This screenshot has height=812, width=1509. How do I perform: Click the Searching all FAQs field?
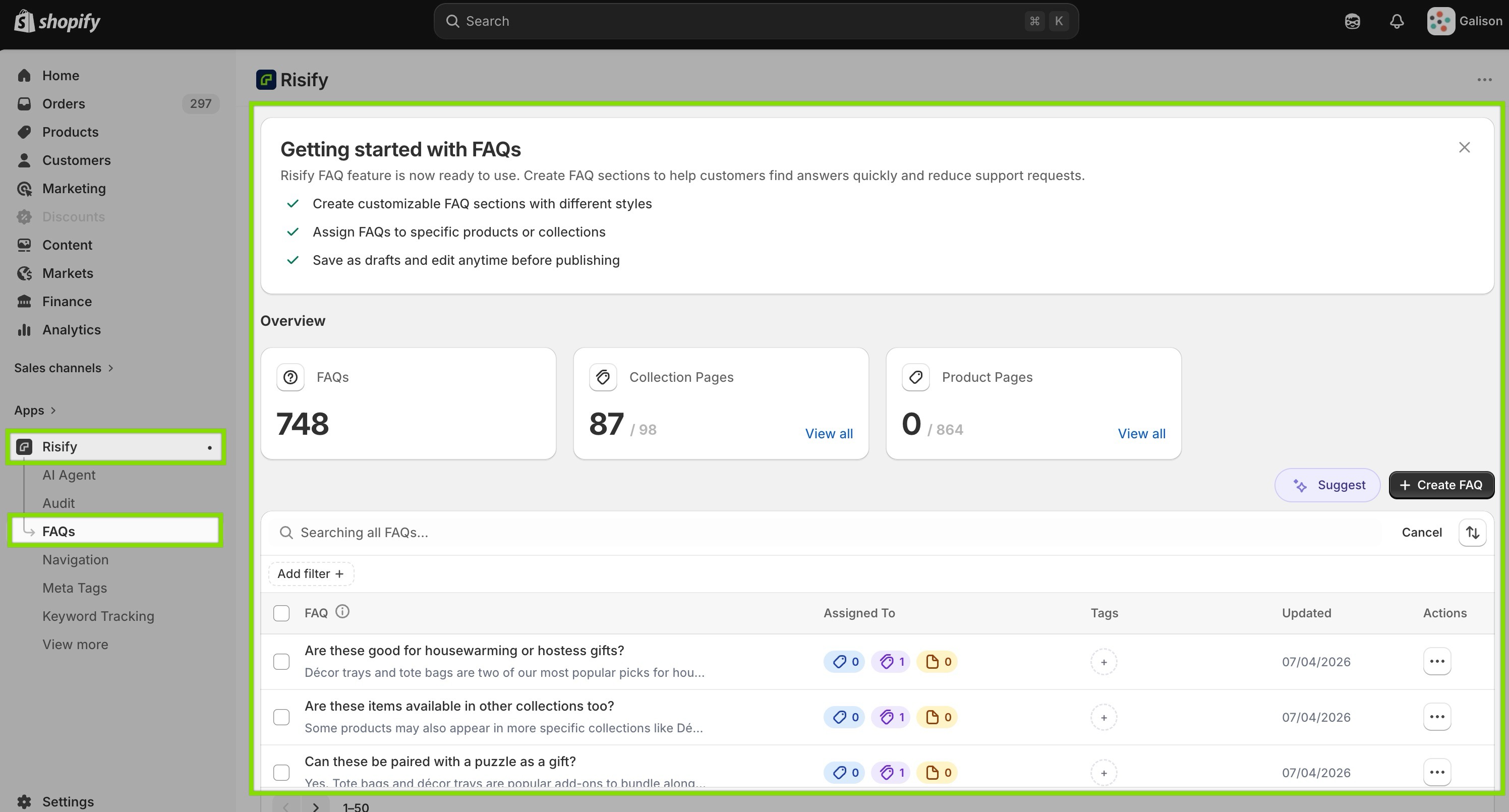click(826, 532)
